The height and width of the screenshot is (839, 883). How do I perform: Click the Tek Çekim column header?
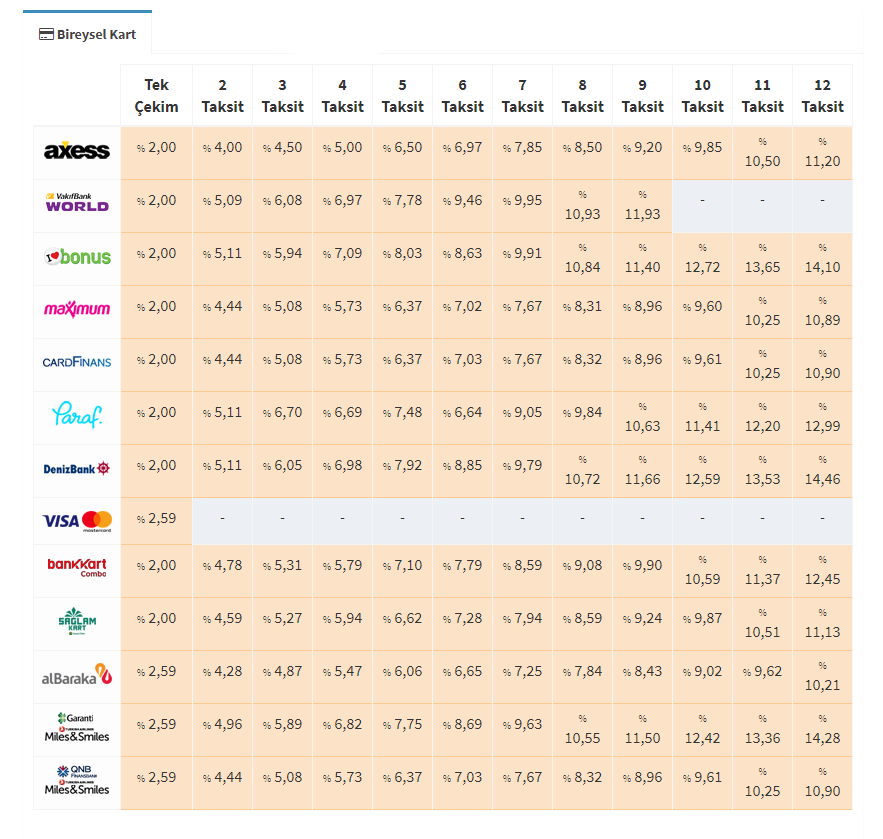point(157,96)
